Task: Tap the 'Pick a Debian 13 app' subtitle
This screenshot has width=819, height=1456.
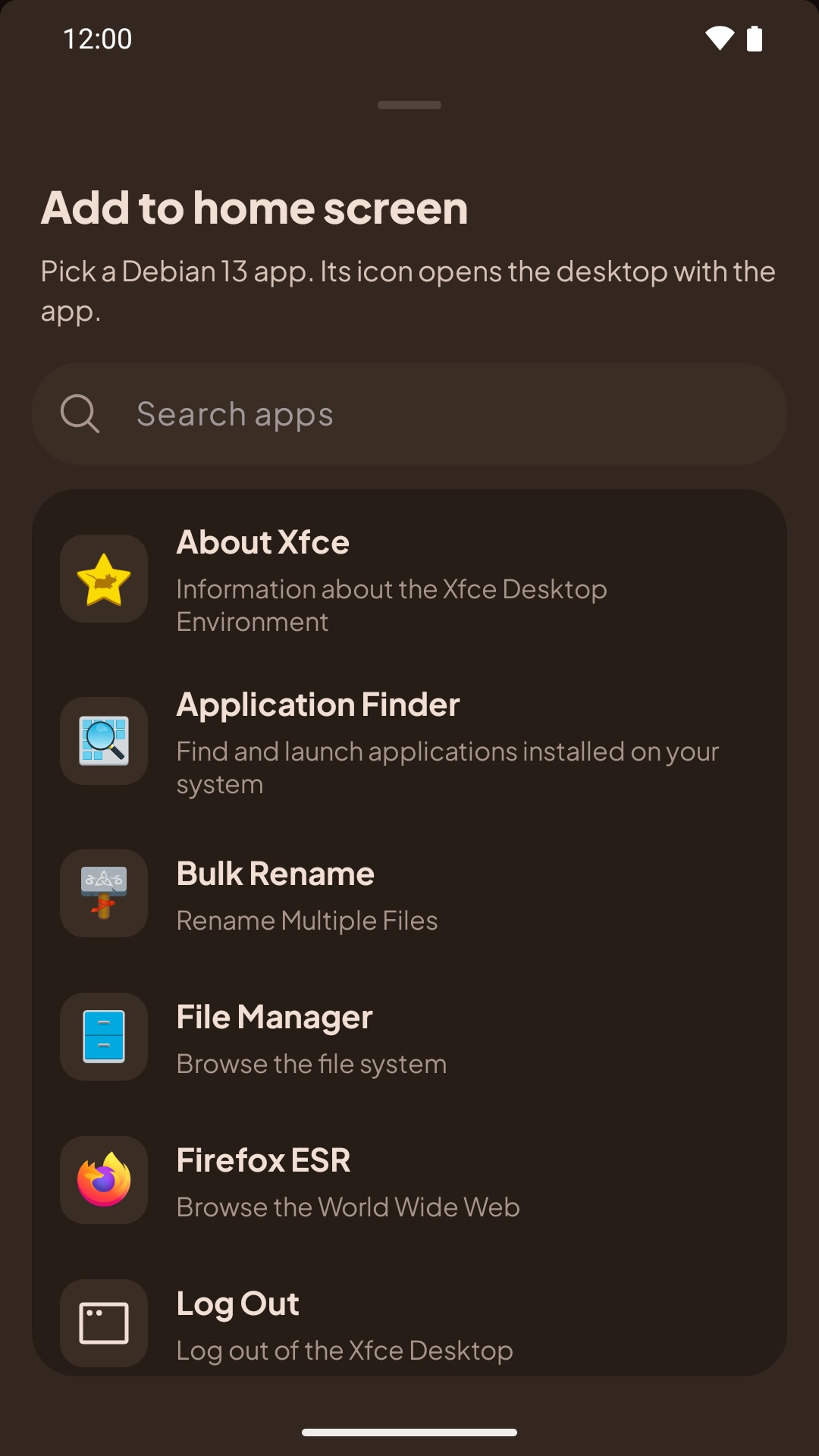Action: tap(408, 291)
